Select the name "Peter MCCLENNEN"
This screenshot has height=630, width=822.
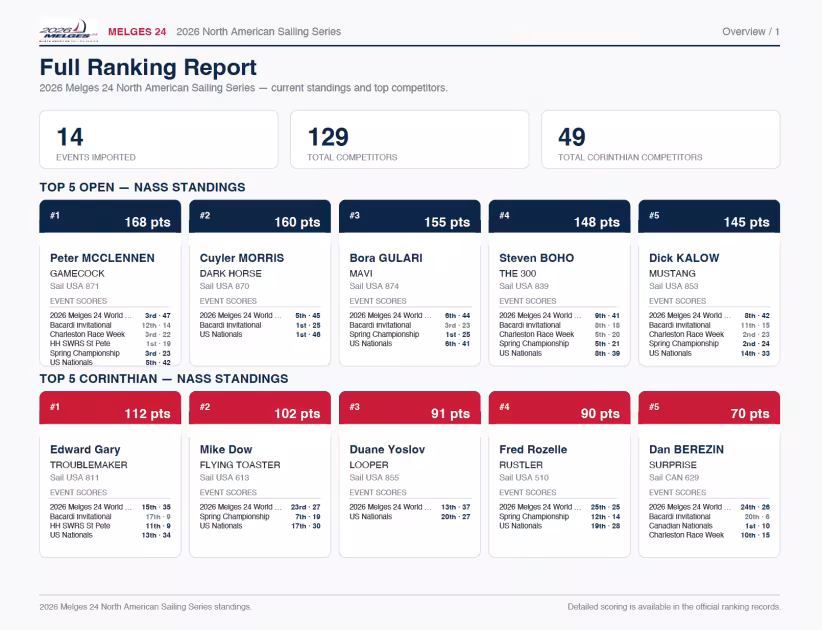coord(102,258)
